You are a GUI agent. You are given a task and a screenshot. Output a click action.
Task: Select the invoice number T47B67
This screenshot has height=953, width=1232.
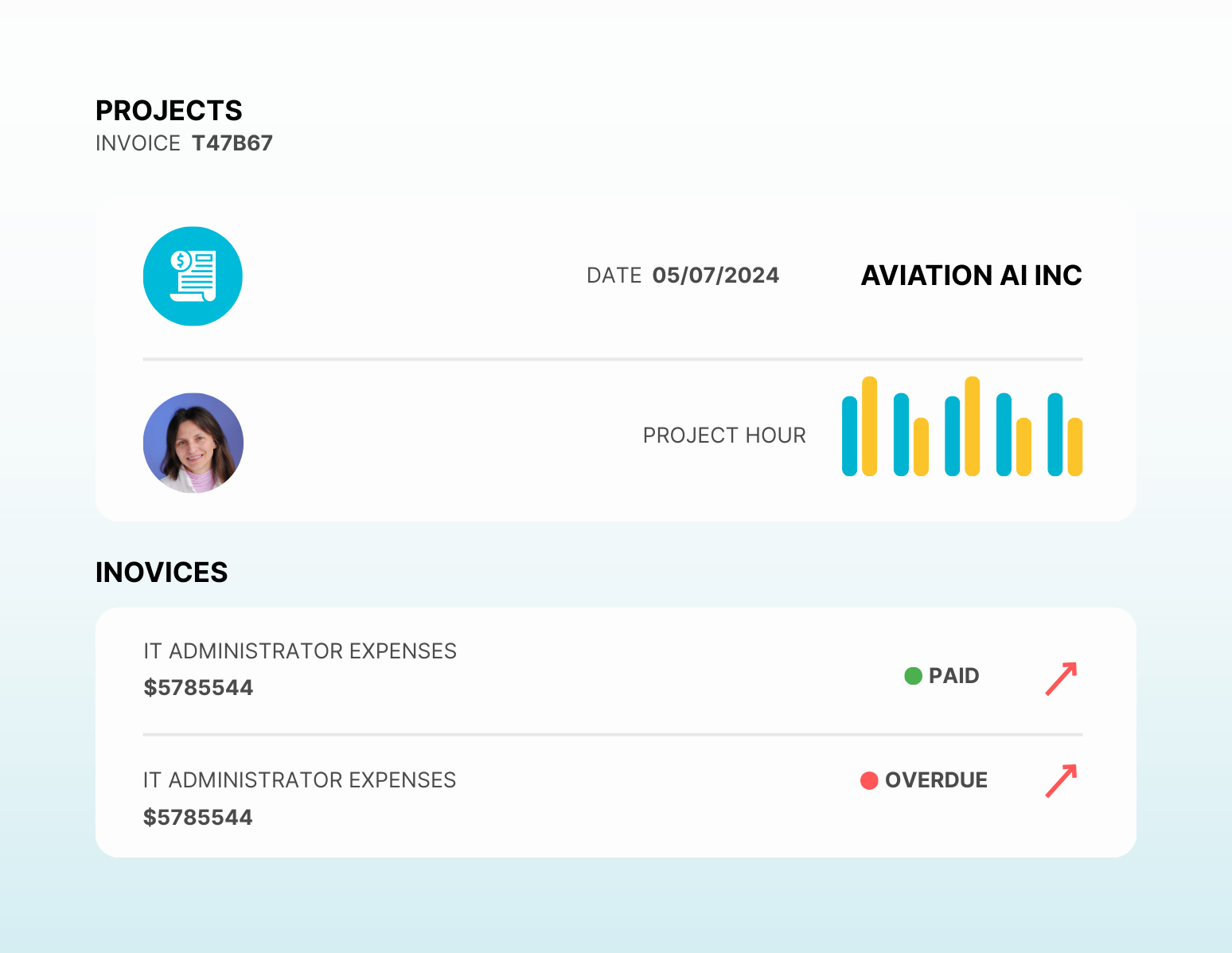[x=232, y=143]
